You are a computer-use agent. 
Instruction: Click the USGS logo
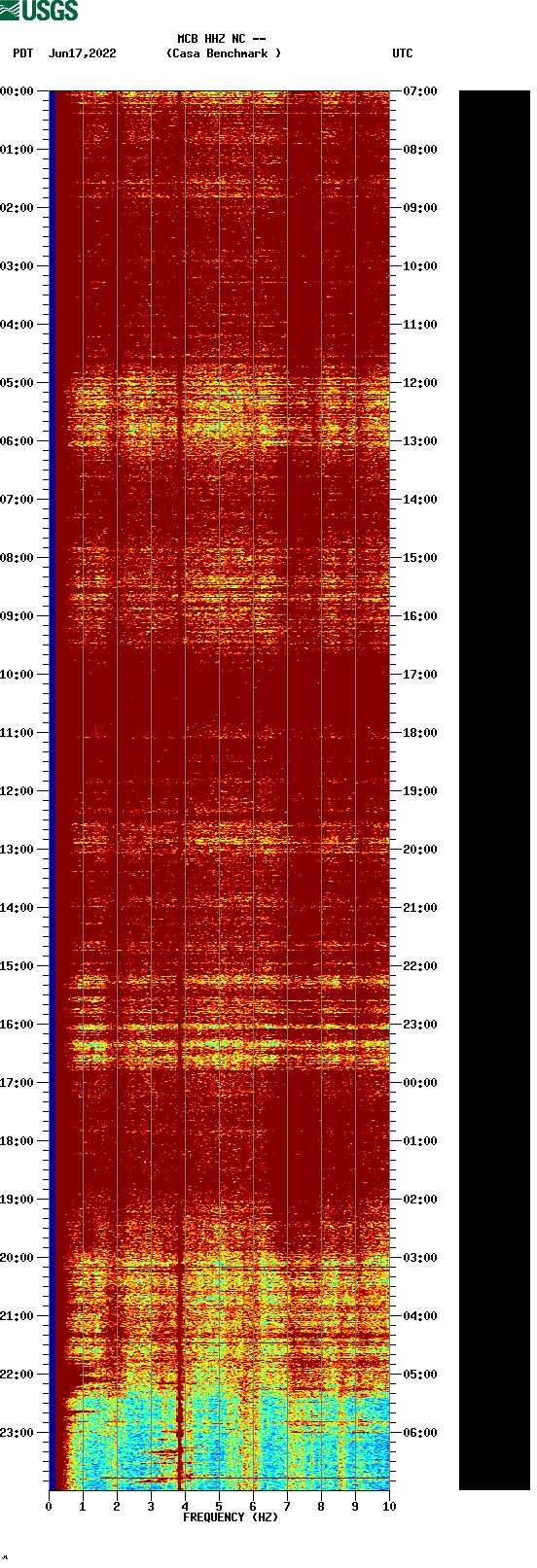(39, 11)
